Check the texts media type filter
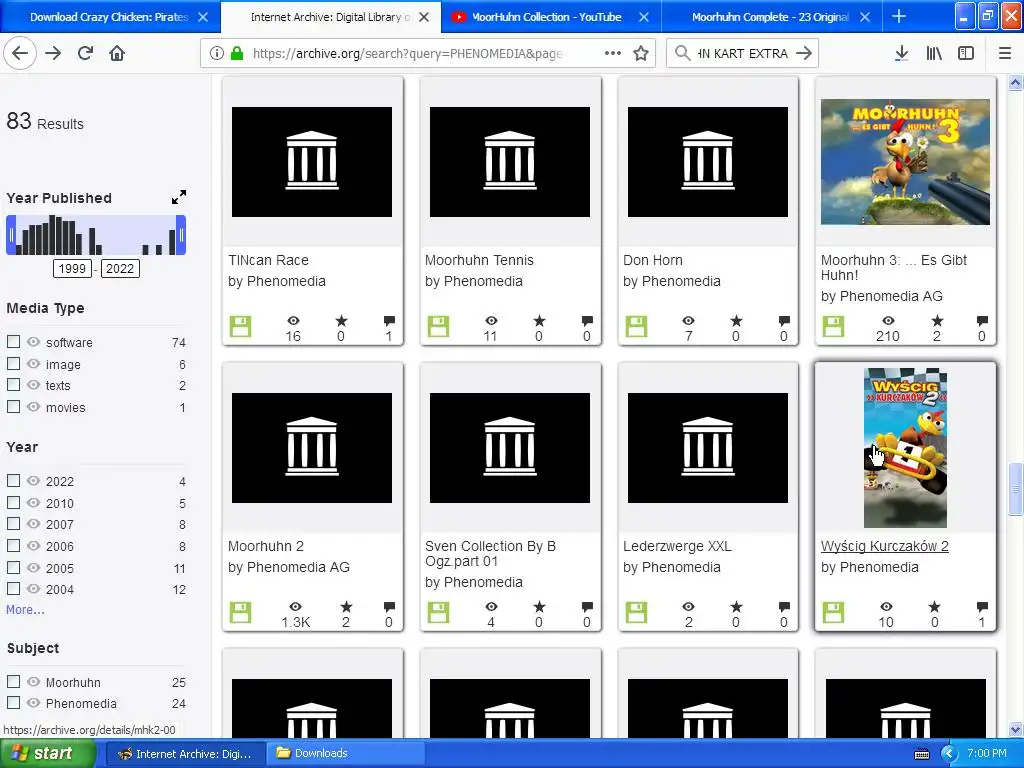1024x768 pixels. (13, 385)
